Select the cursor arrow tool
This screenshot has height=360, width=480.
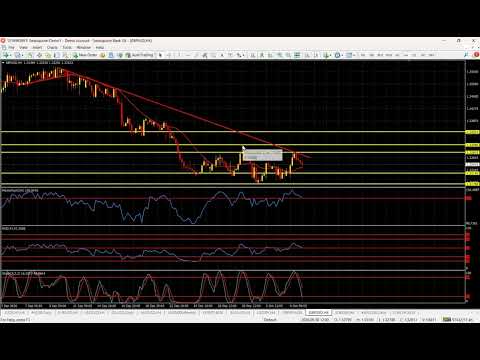pyautogui.click(x=160, y=55)
